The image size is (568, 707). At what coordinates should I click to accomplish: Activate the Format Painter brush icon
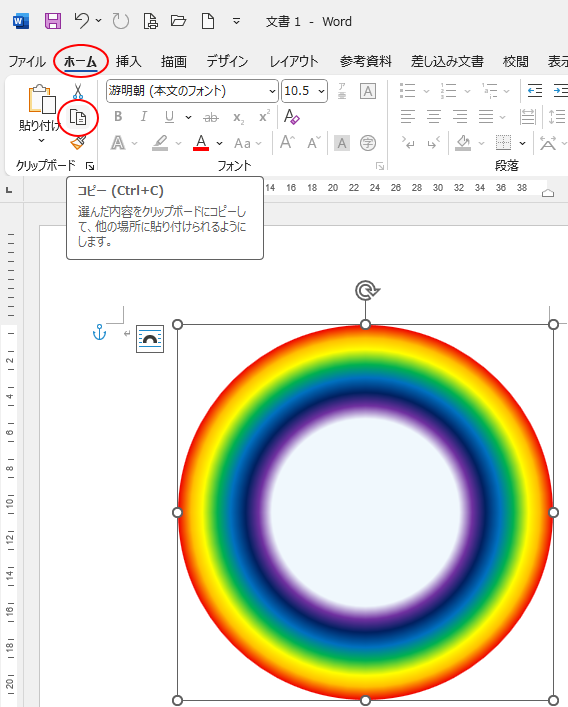[78, 142]
